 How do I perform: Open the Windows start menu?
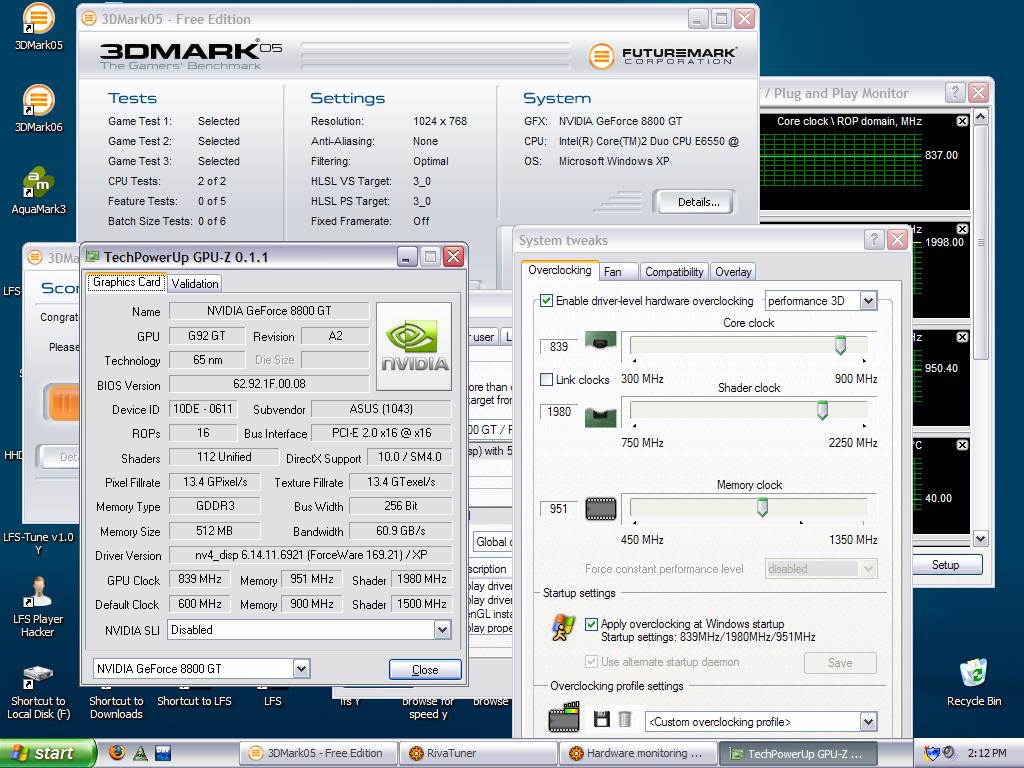(x=48, y=753)
